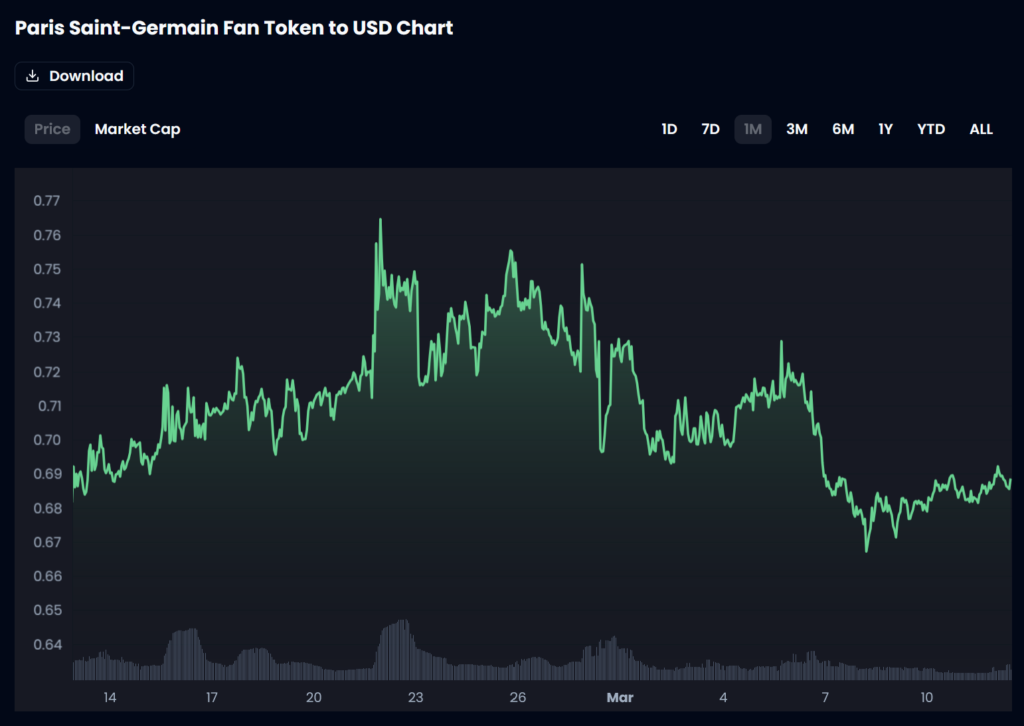The width and height of the screenshot is (1024, 726).
Task: Click the 14 date axis label
Action: coord(110,697)
